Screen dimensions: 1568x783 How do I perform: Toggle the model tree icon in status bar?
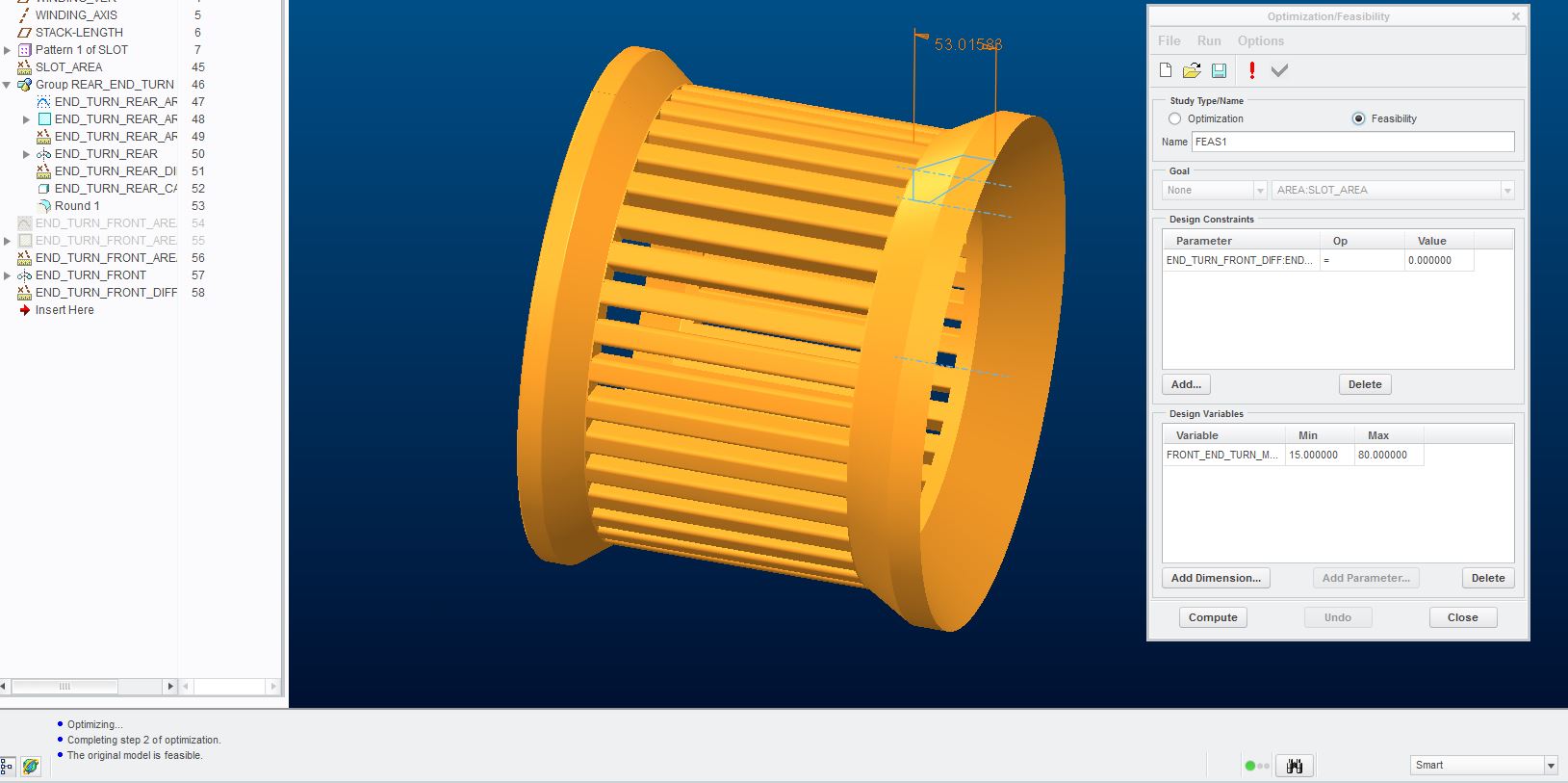(7, 767)
